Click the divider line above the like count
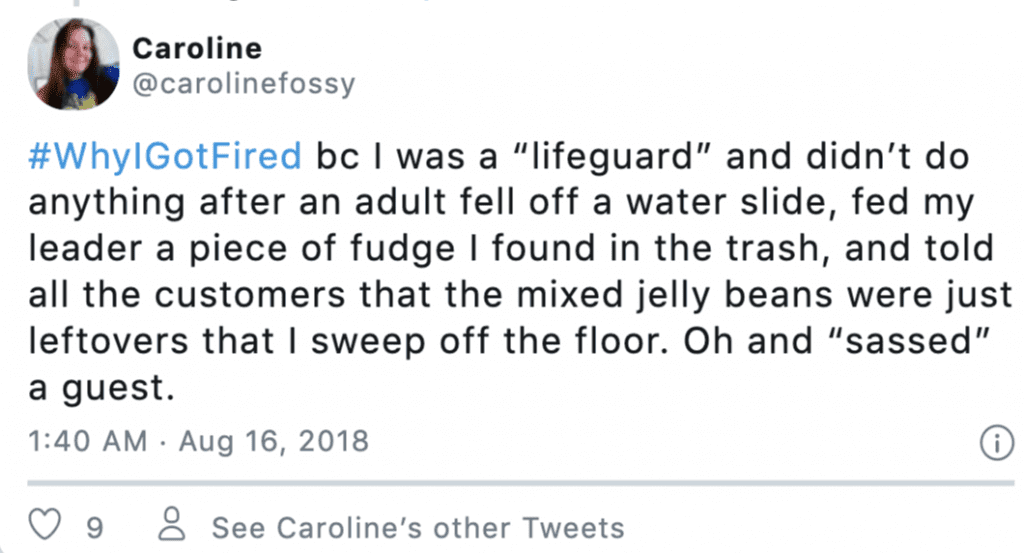Image resolution: width=1024 pixels, height=553 pixels. [520, 484]
